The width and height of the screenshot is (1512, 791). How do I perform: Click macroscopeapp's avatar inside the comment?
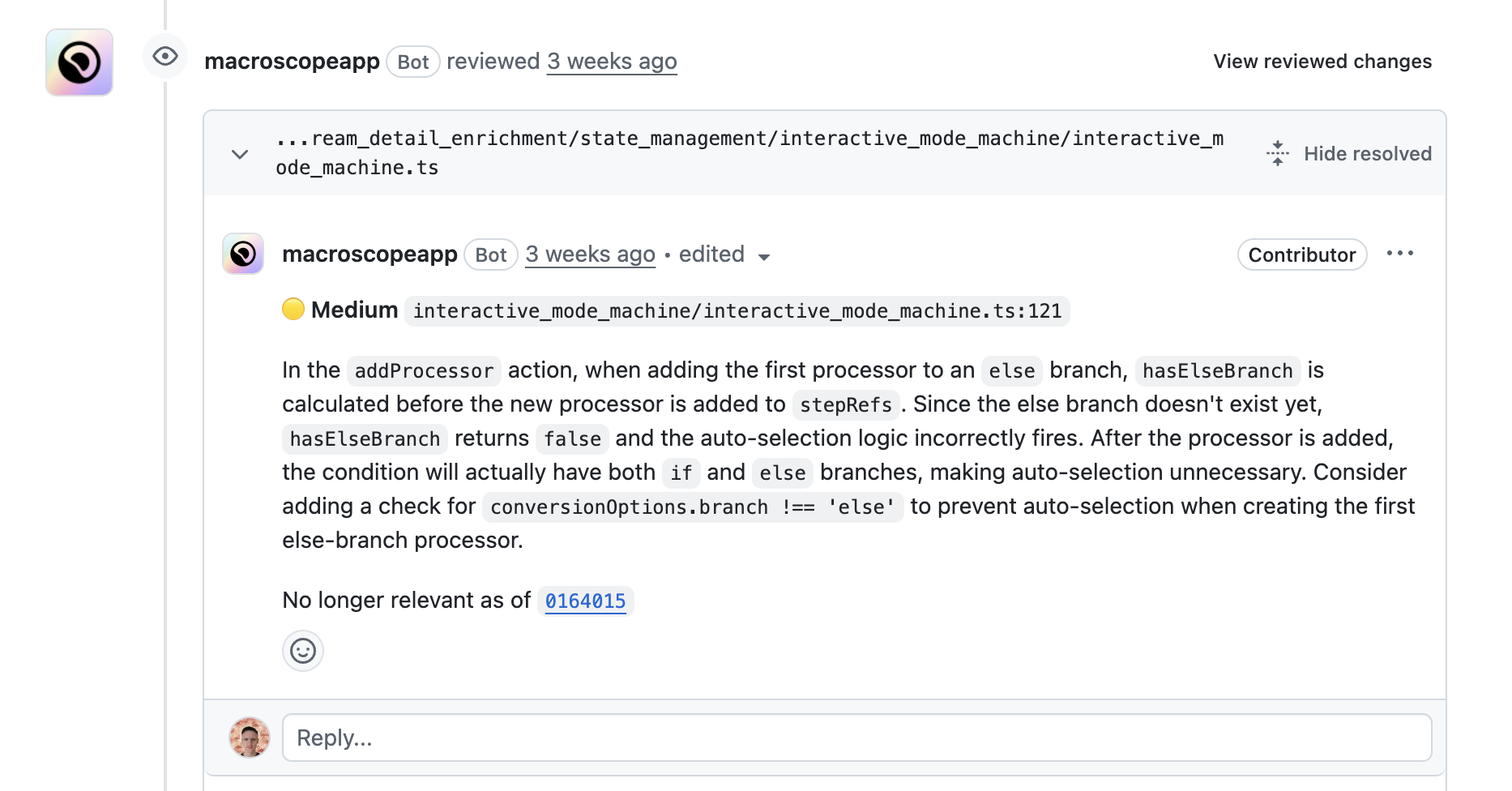(242, 254)
